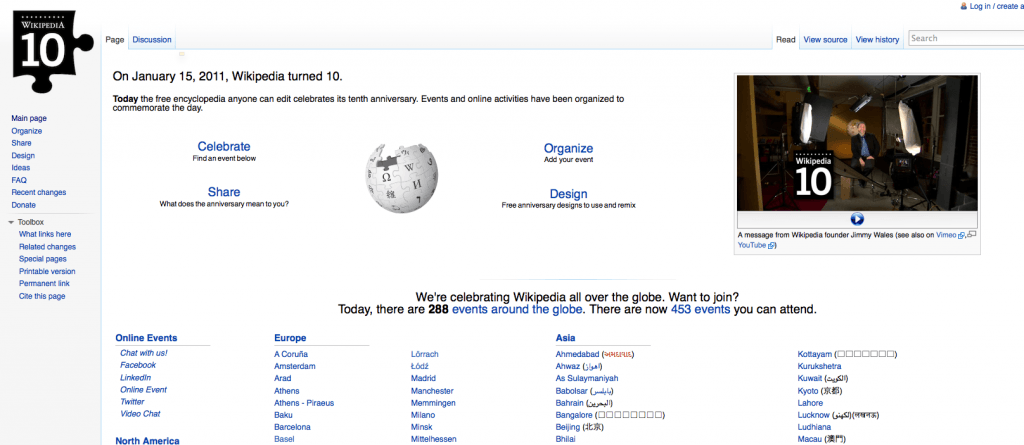This screenshot has height=445, width=1024.
Task: Open the Facebook online event link
Action: [x=138, y=365]
